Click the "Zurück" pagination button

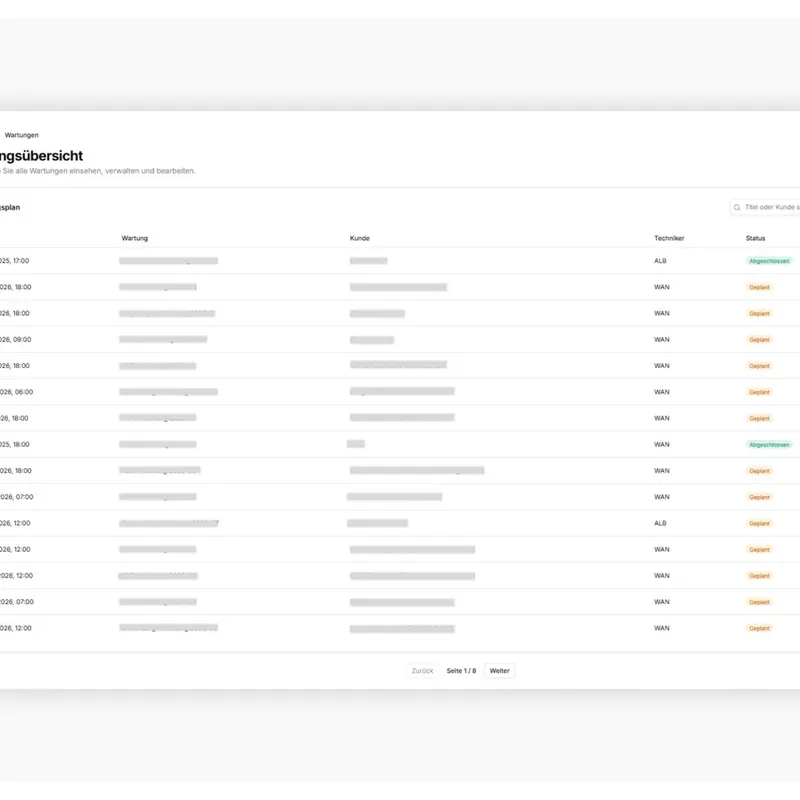click(424, 670)
